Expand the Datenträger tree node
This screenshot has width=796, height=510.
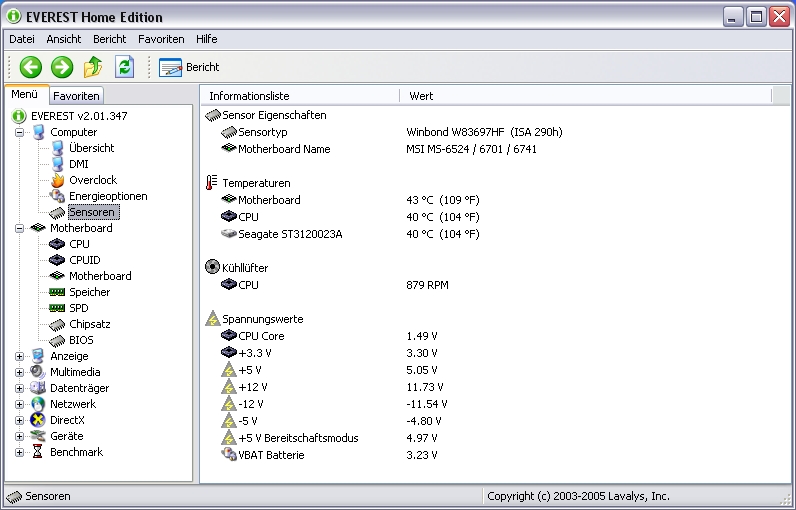click(19, 388)
